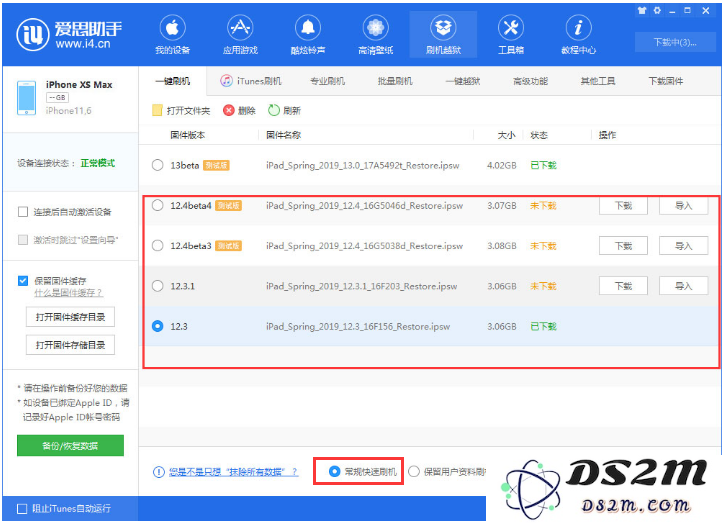Switch to the 批量刷机 tab

click(395, 81)
